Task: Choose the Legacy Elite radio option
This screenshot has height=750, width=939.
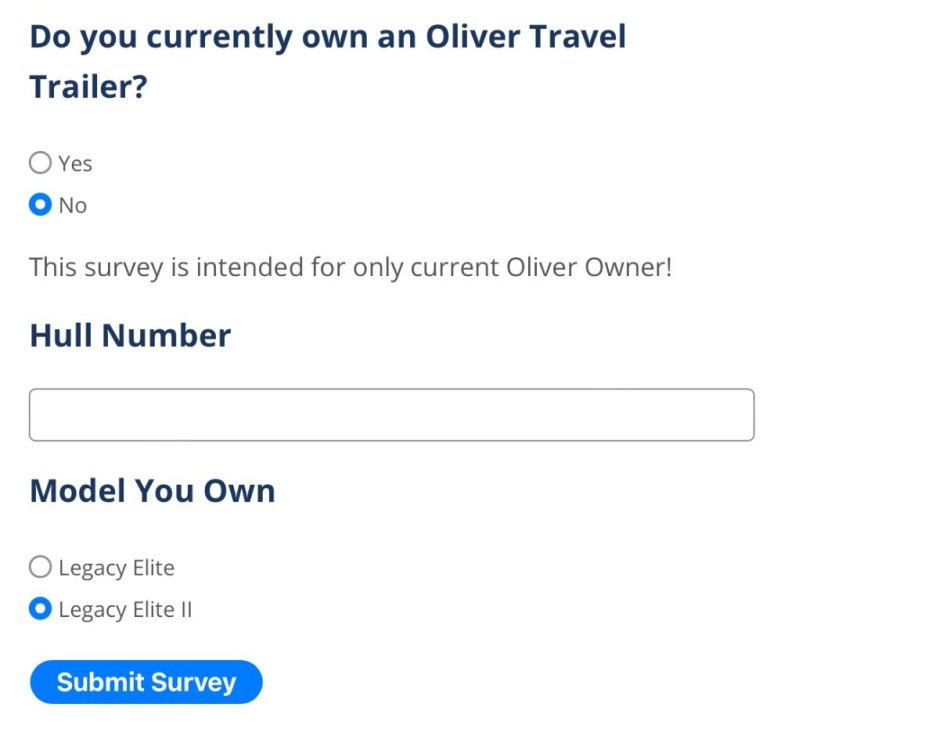Action: [40, 568]
